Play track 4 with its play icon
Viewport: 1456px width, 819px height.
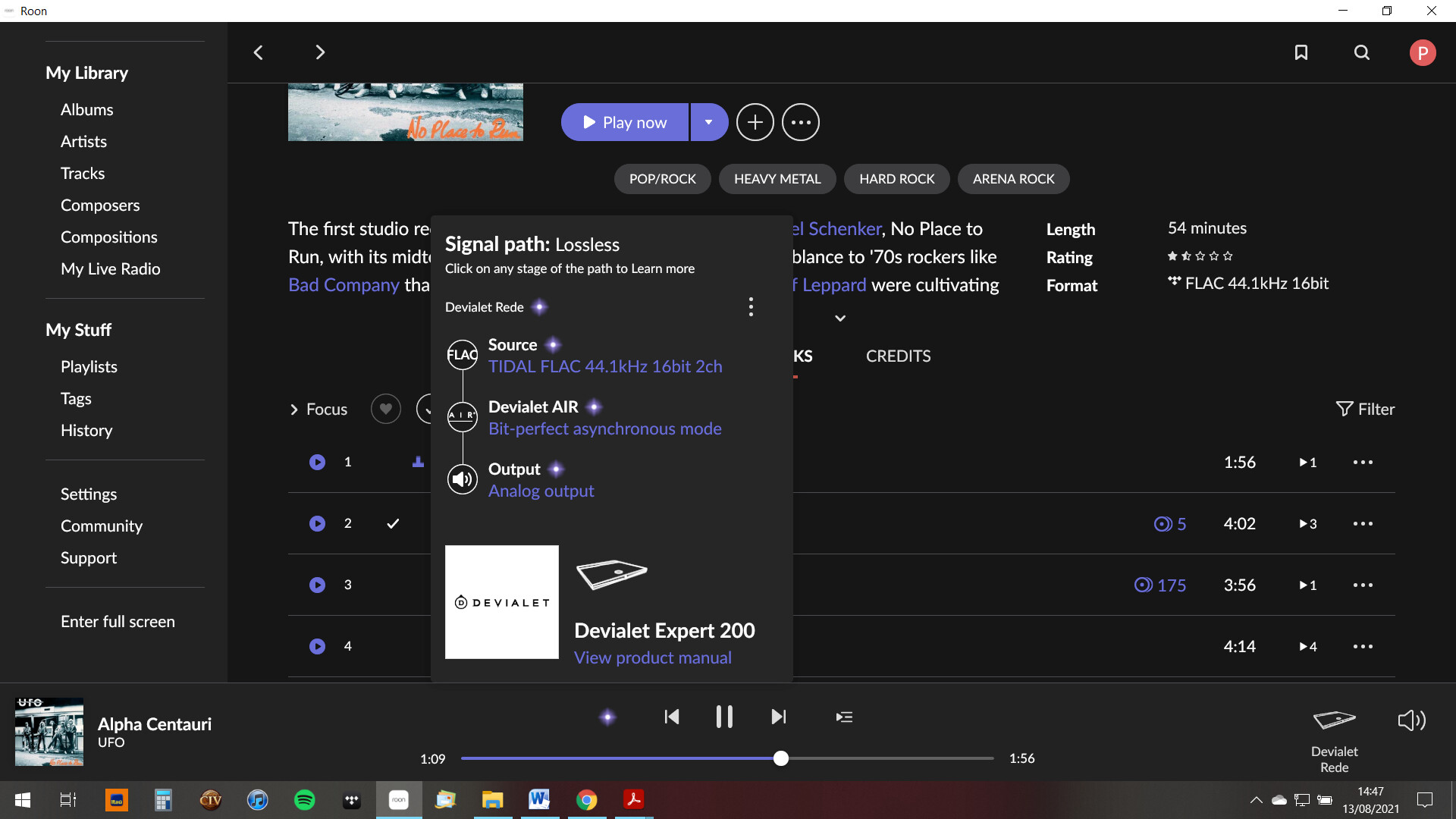317,646
